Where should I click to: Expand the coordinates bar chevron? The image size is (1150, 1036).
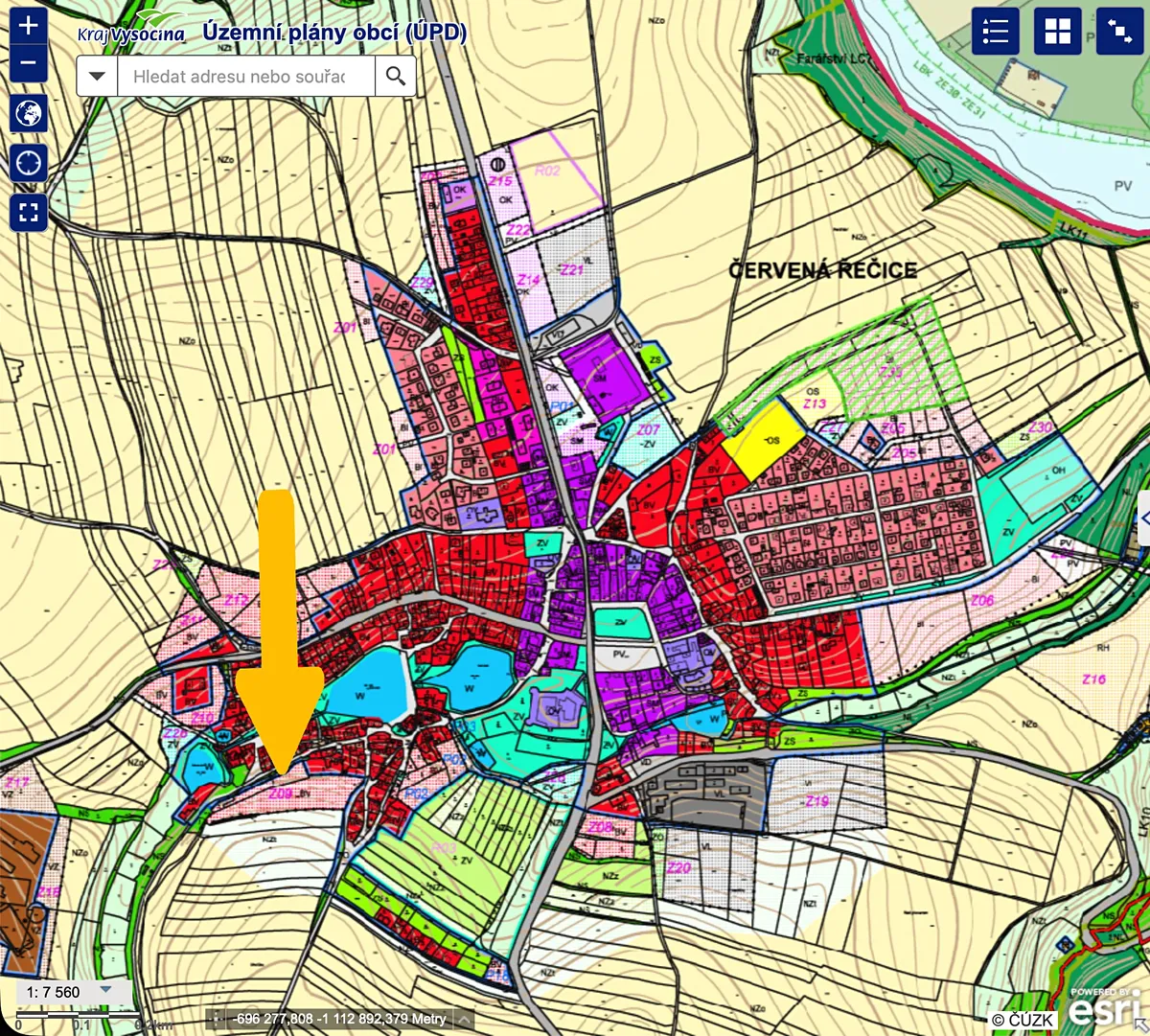coord(464,1020)
